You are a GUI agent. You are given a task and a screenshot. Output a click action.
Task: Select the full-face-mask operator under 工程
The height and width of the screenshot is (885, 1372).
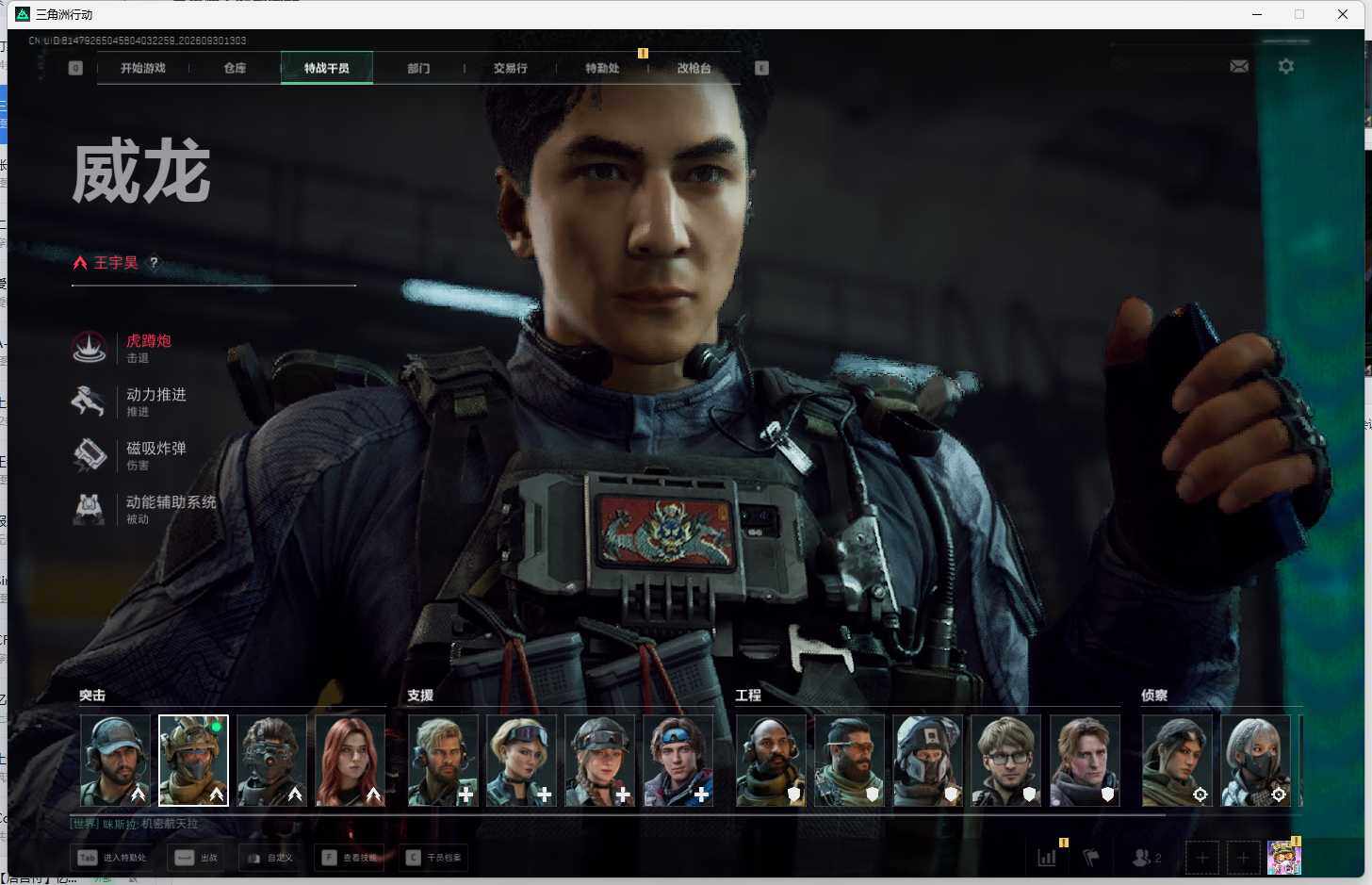927,761
